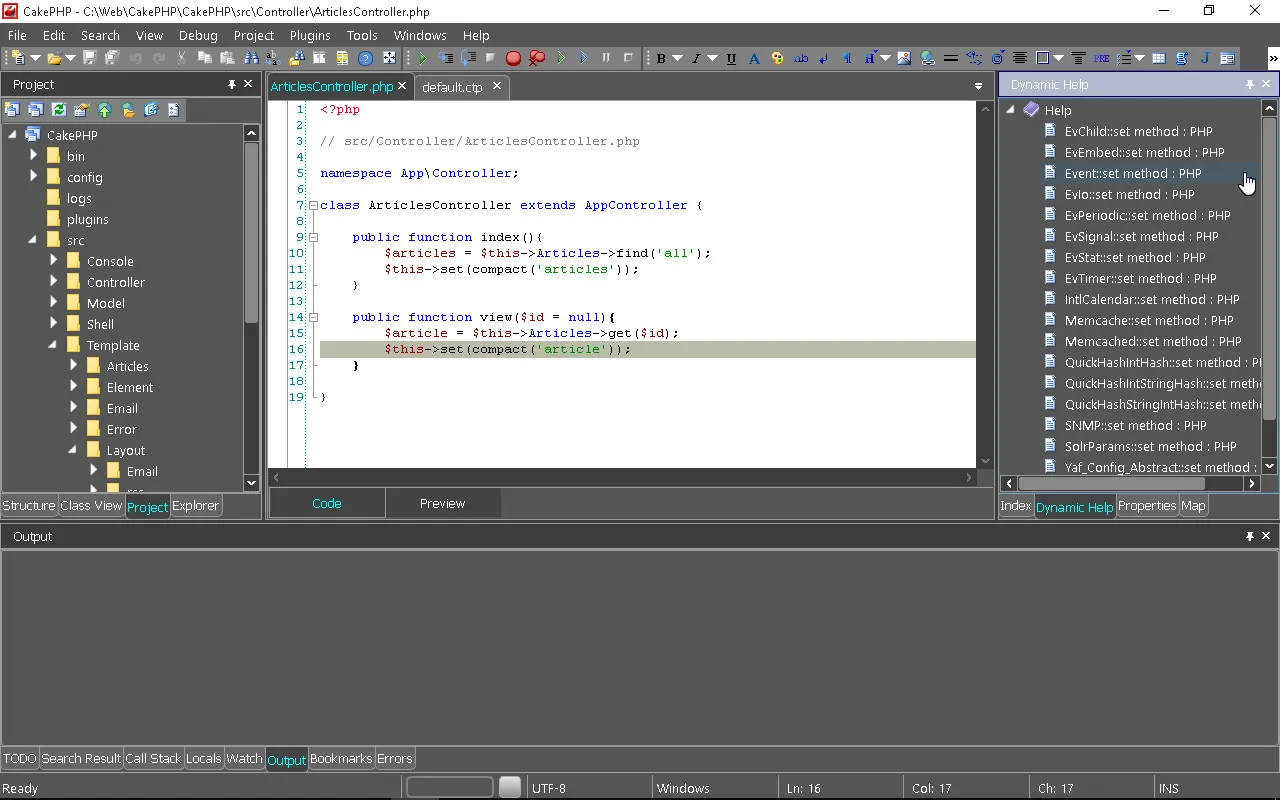Screen dimensions: 1280x800
Task: Click the Find binoculars icon in the toolbar
Action: point(252,58)
